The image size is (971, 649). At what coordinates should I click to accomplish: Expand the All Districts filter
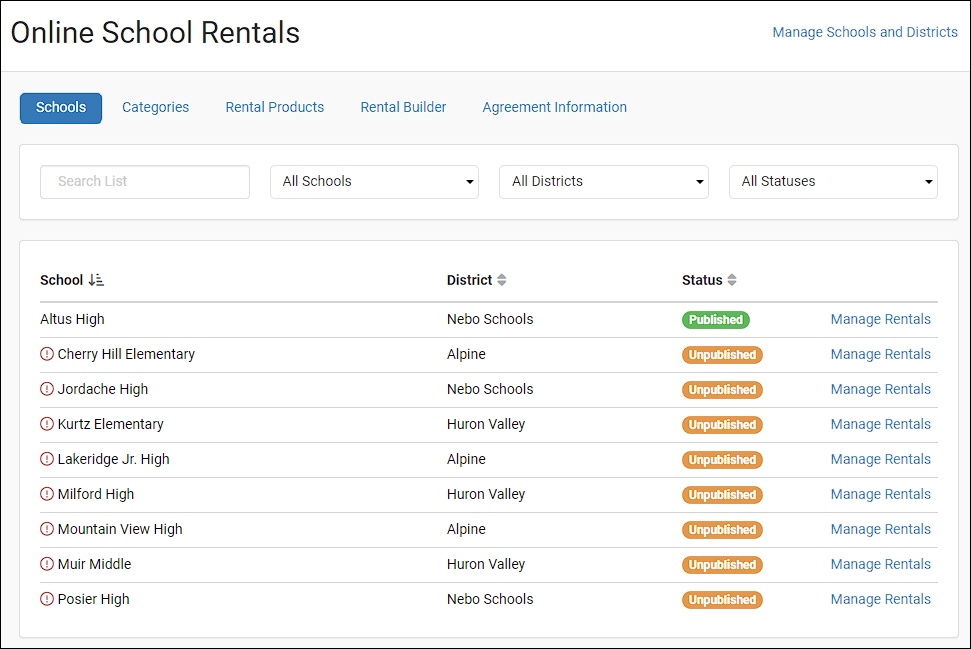pyautogui.click(x=603, y=181)
